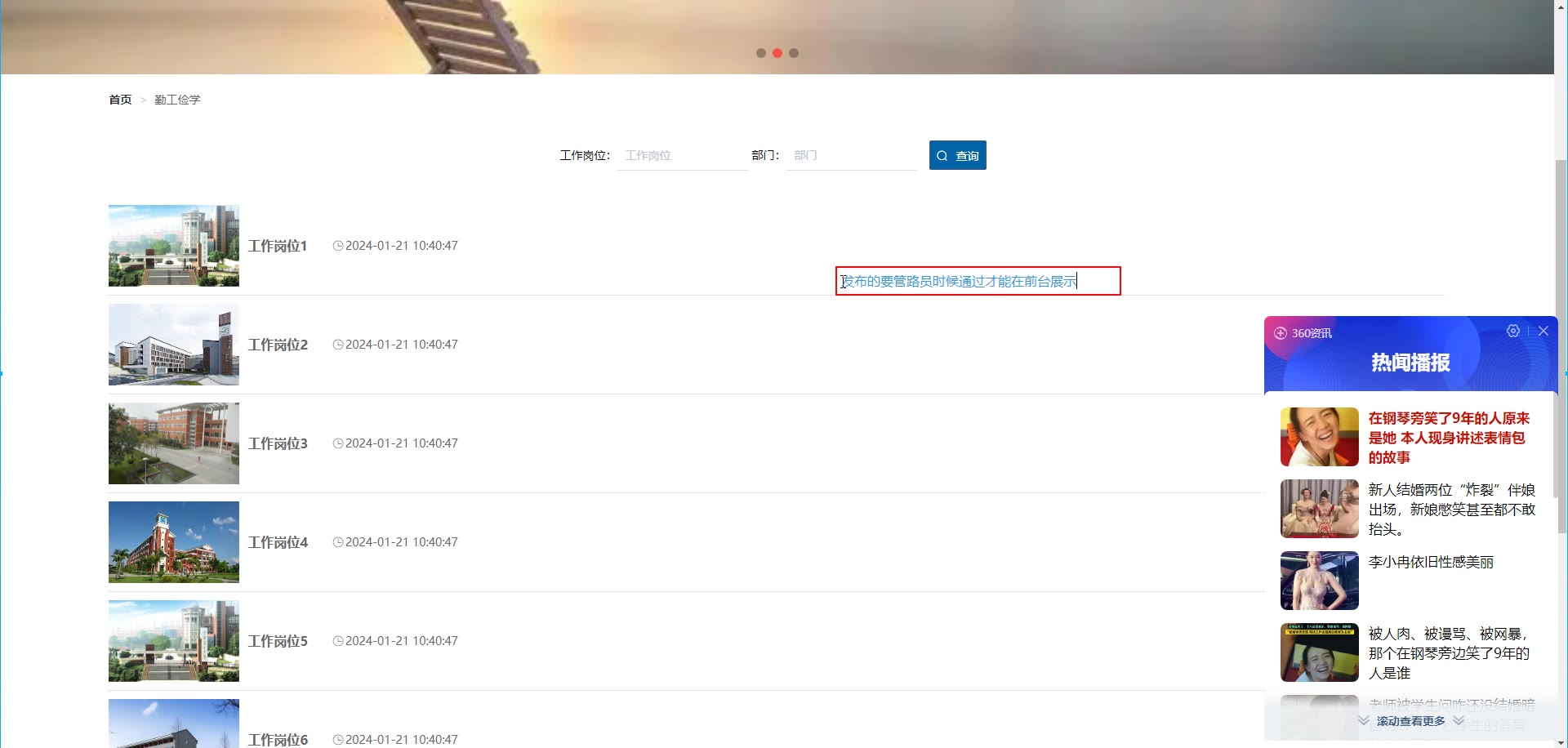1568x748 pixels.
Task: Click the clock icon beside 工作岗位2
Action: coord(338,345)
